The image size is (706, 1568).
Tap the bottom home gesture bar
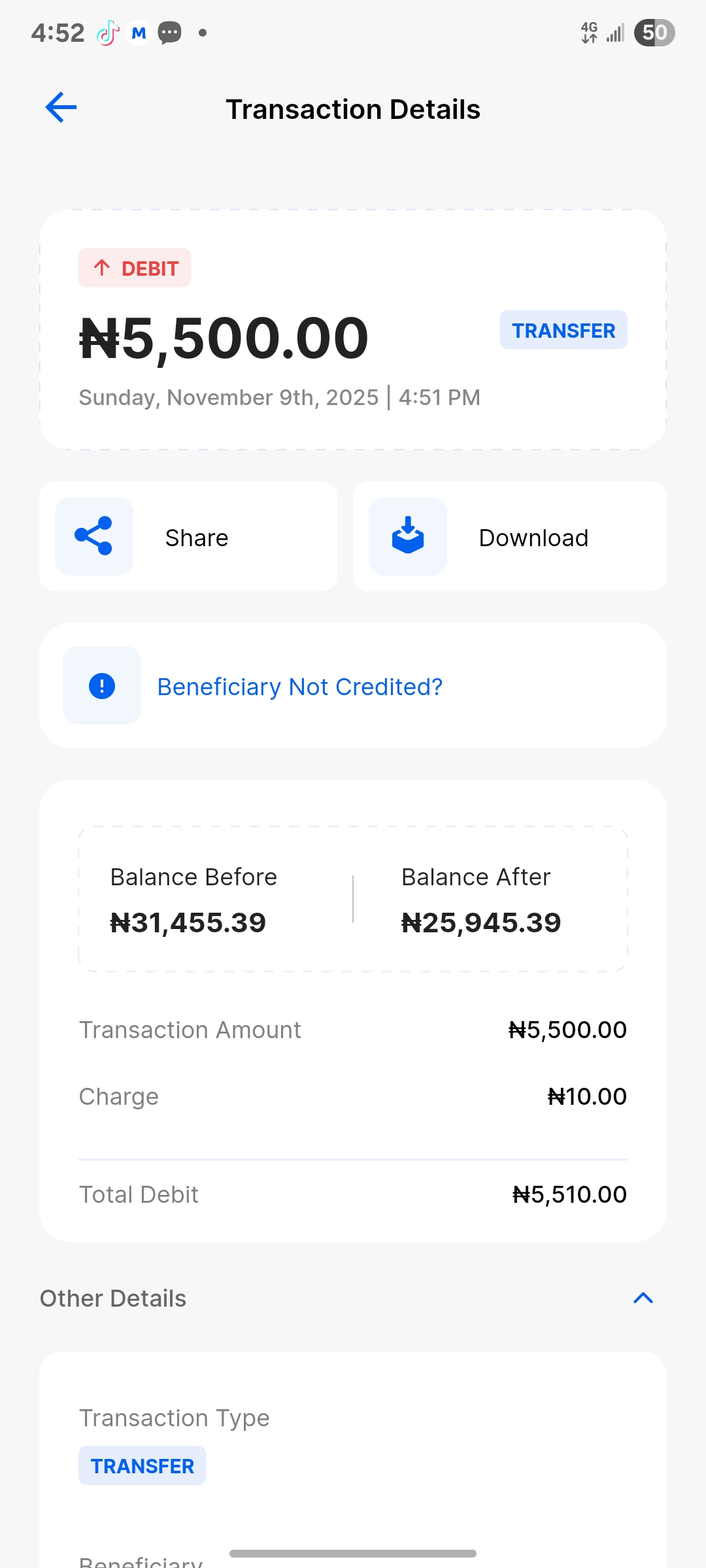coord(353,1553)
